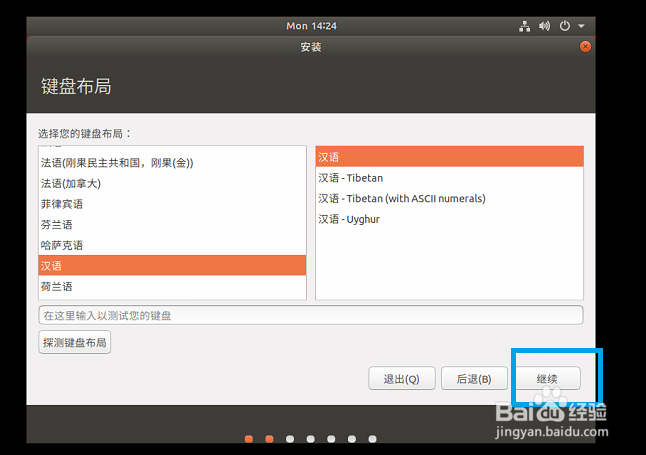This screenshot has height=455, width=646.
Task: Close the 安装 installer window
Action: (585, 47)
